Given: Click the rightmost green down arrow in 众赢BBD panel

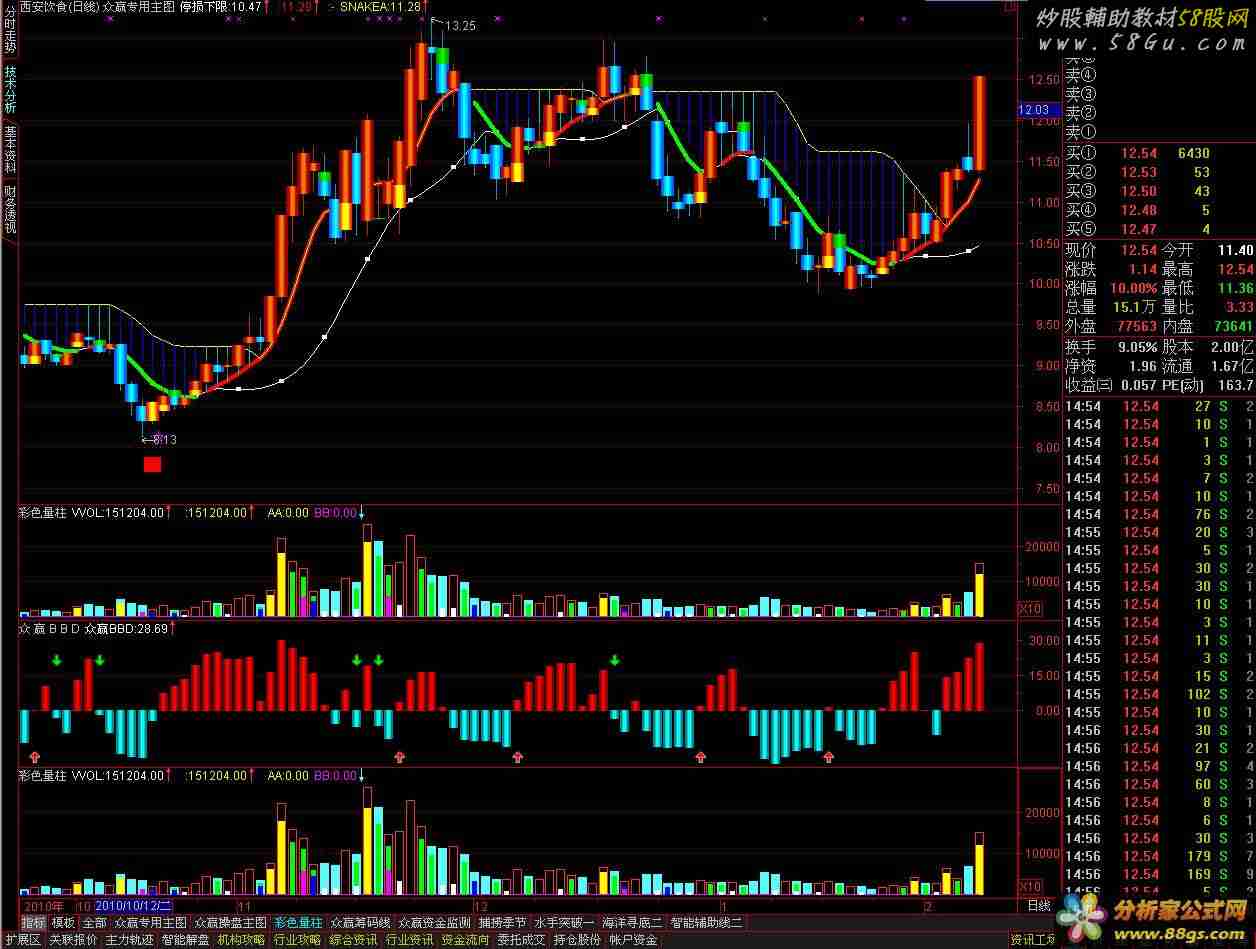Looking at the screenshot, I should [615, 660].
